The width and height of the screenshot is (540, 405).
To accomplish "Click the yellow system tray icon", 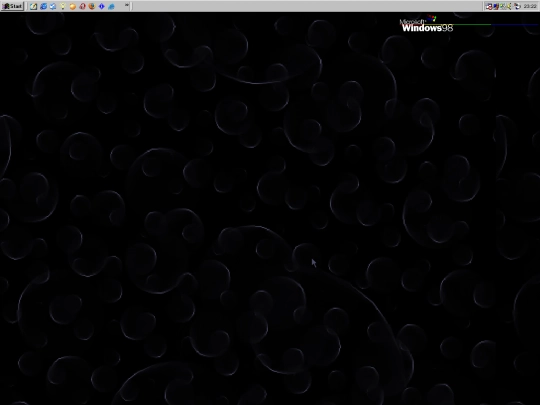I will click(x=509, y=6).
